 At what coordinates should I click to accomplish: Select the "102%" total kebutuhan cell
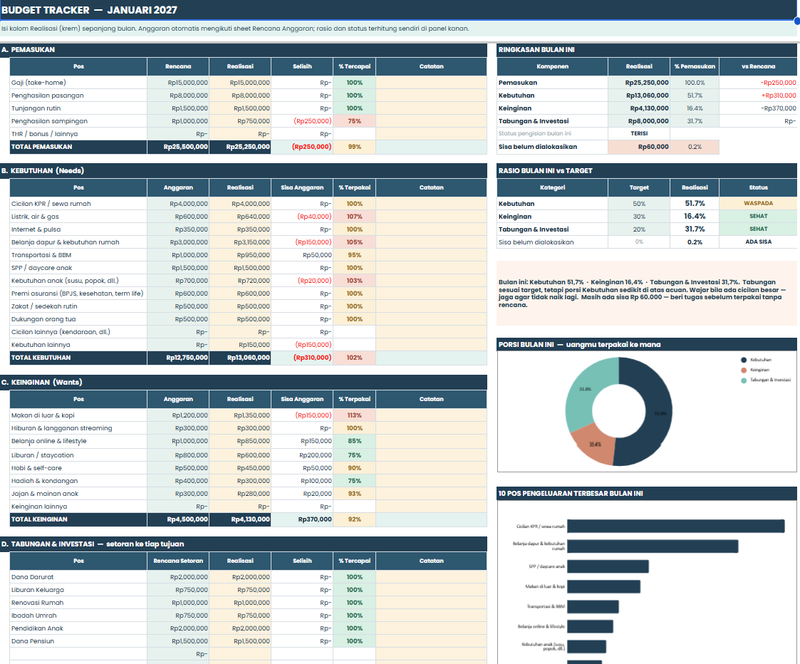[x=354, y=357]
